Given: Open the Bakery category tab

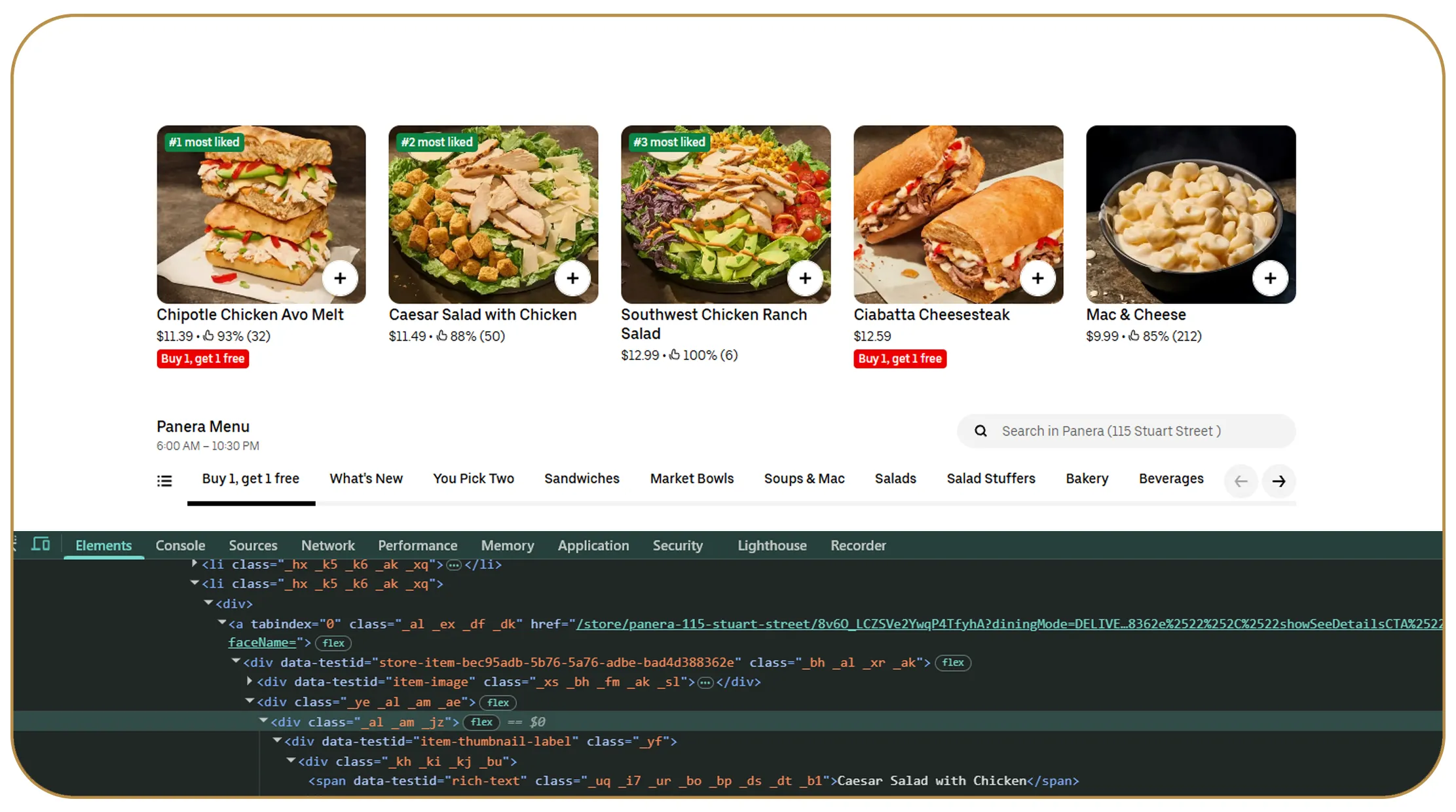Looking at the screenshot, I should click(1087, 479).
